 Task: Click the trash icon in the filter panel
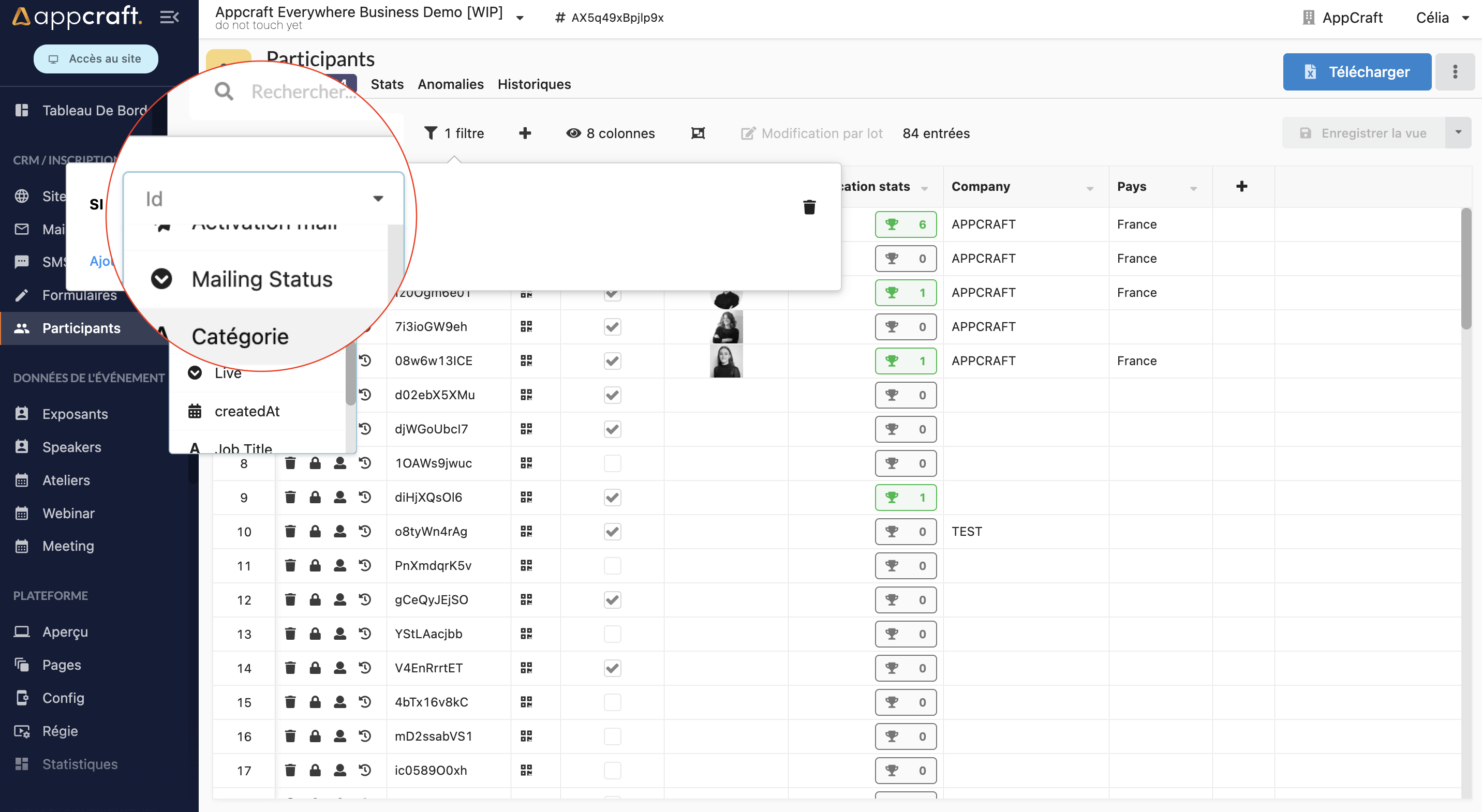click(x=809, y=207)
